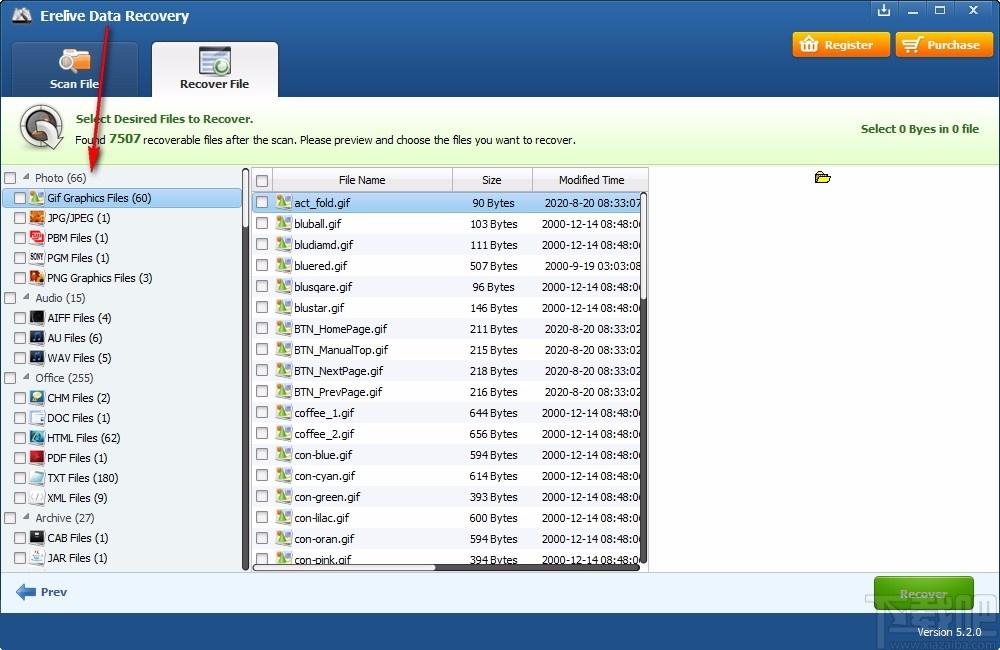
Task: Switch to the Recover File tab
Action: [215, 70]
